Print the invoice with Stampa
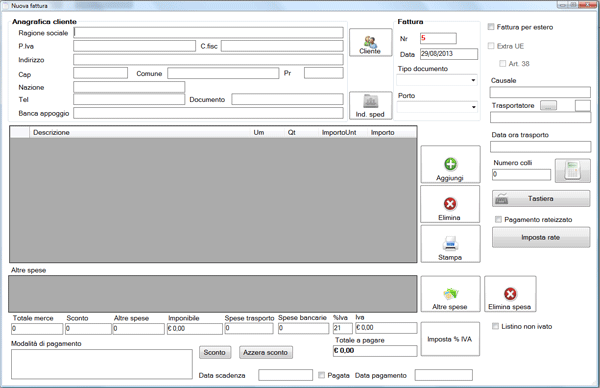Screen dimensions: 600x388 click(450, 244)
